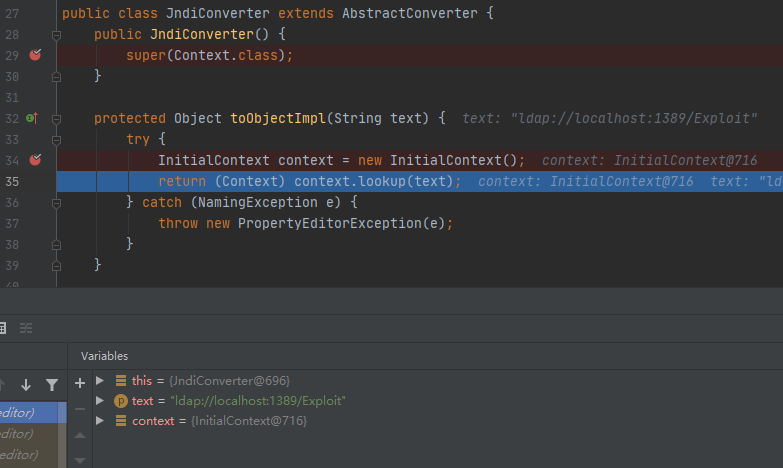The image size is (783, 468).
Task: Select the context = {InitialContext@716} variable row
Action: [x=219, y=421]
